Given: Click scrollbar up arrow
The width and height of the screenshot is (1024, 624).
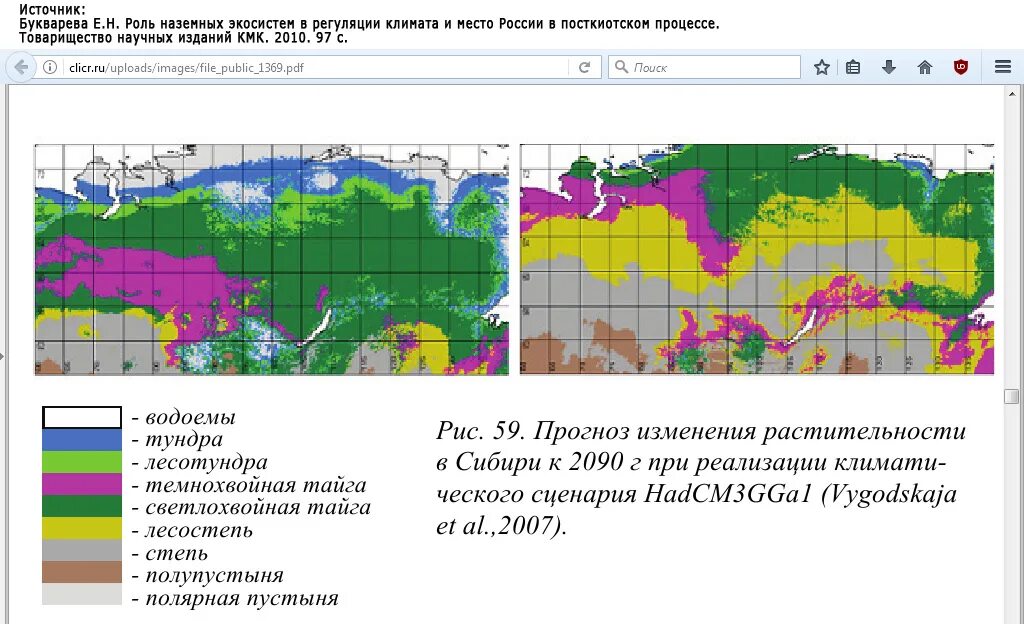Looking at the screenshot, I should [1012, 93].
